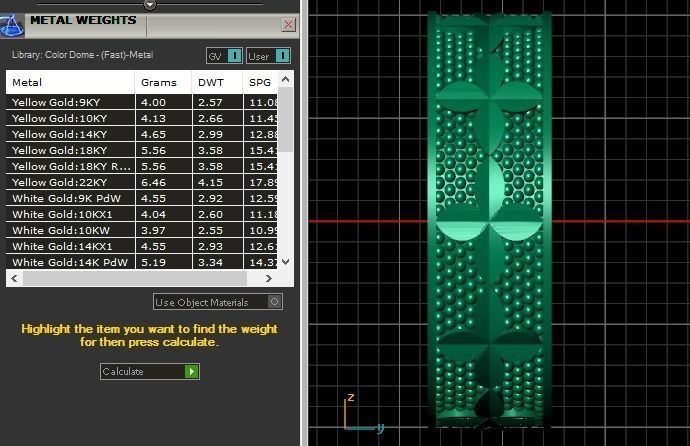Select the White Gold:14K PdW row

click(x=142, y=262)
